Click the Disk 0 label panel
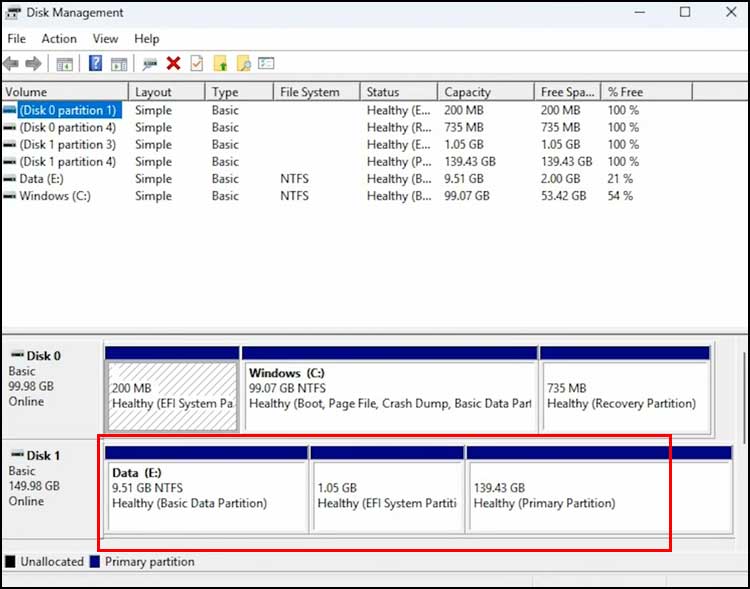Screen dimensions: 750x589 tap(52, 388)
